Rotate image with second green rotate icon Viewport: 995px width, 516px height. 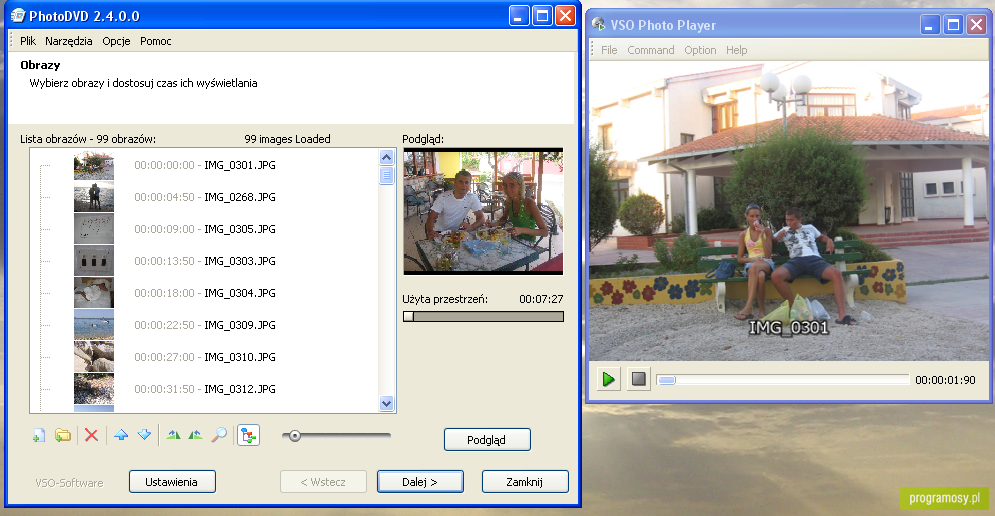coord(195,435)
